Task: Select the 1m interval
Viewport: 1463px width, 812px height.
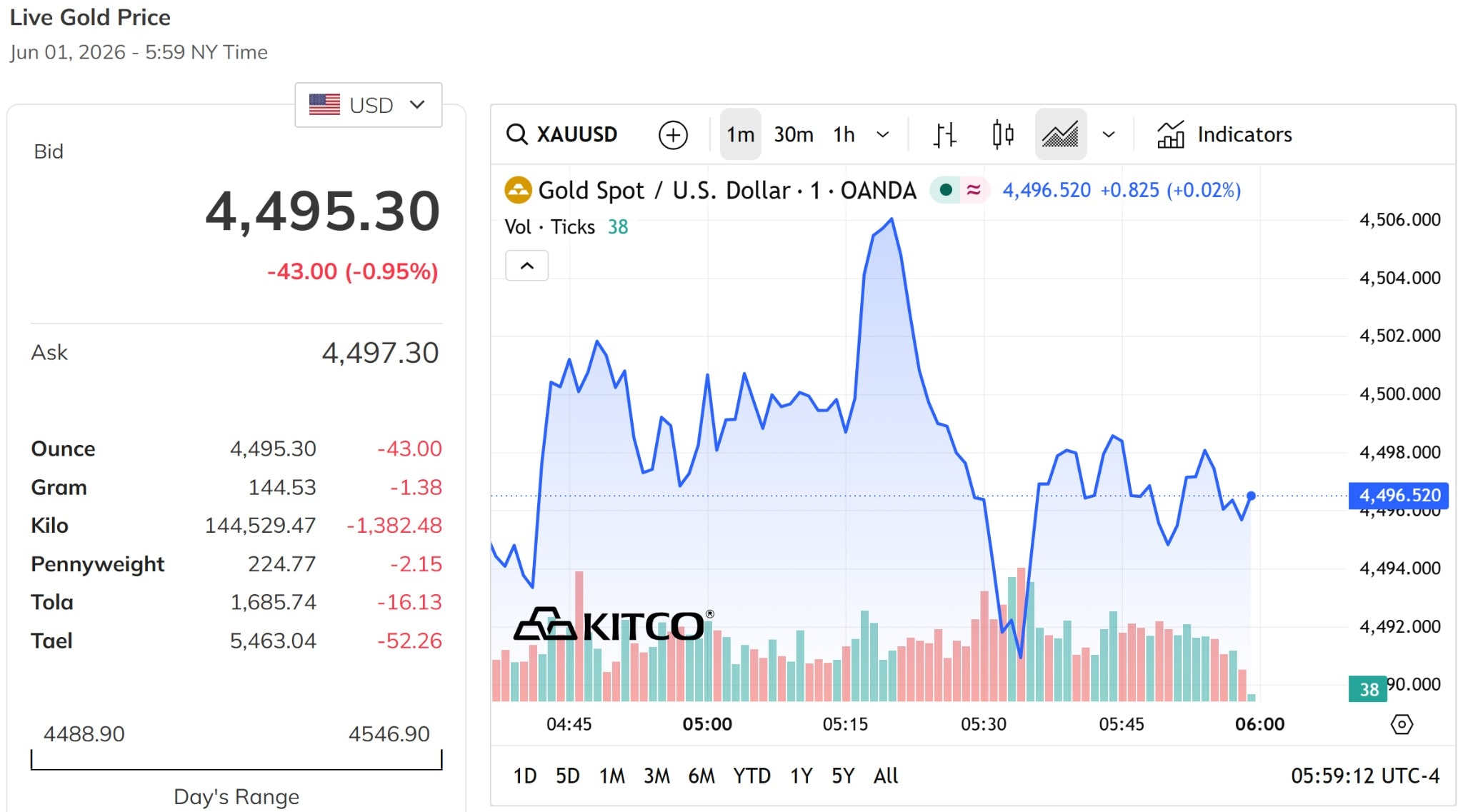Action: [740, 134]
